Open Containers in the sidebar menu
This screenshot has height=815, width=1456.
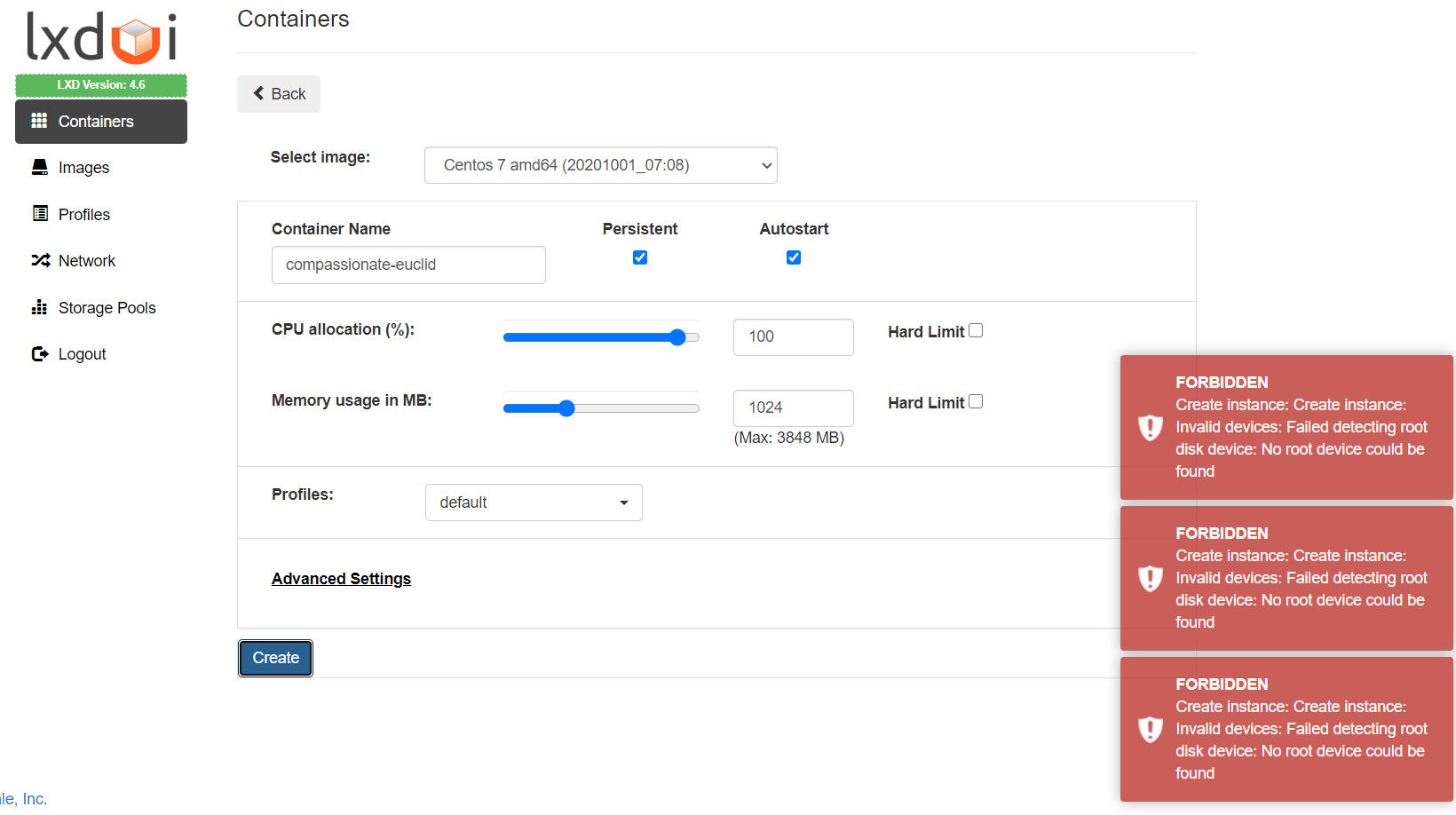point(101,122)
